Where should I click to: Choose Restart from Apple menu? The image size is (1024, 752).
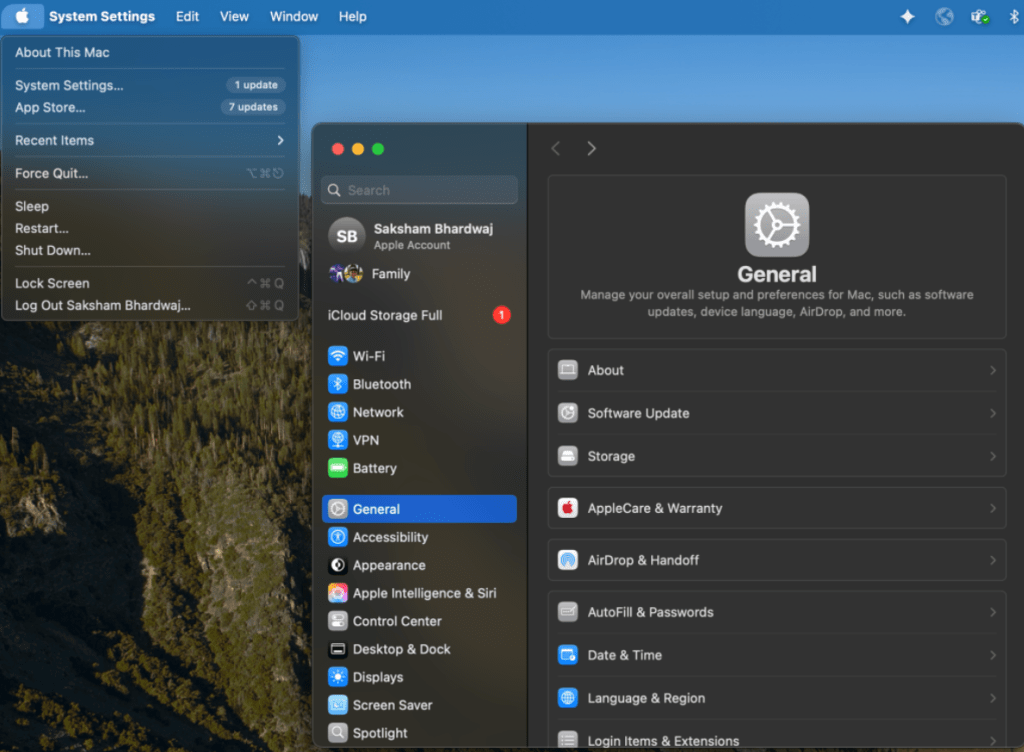[x=150, y=228]
